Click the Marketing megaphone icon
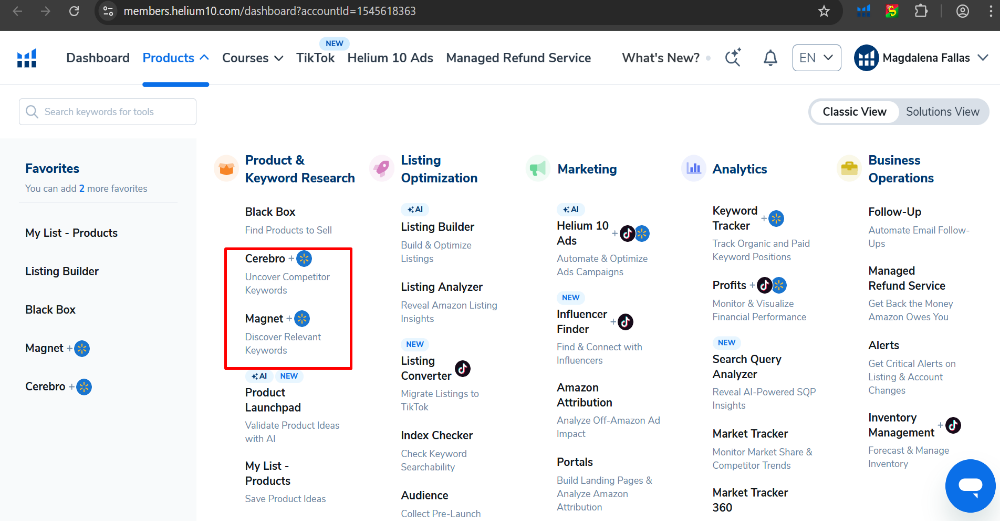 click(x=538, y=169)
